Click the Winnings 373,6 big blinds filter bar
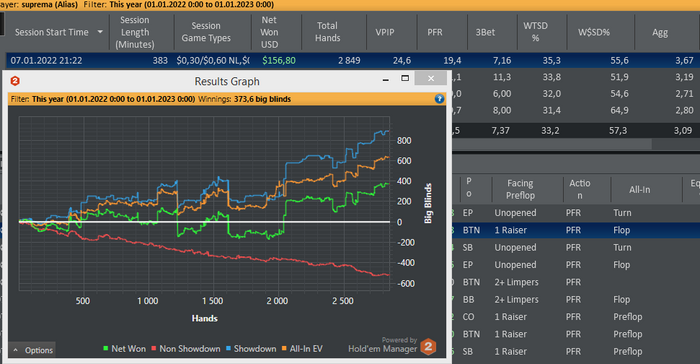Screen dimensions: 700x364 click(227, 99)
